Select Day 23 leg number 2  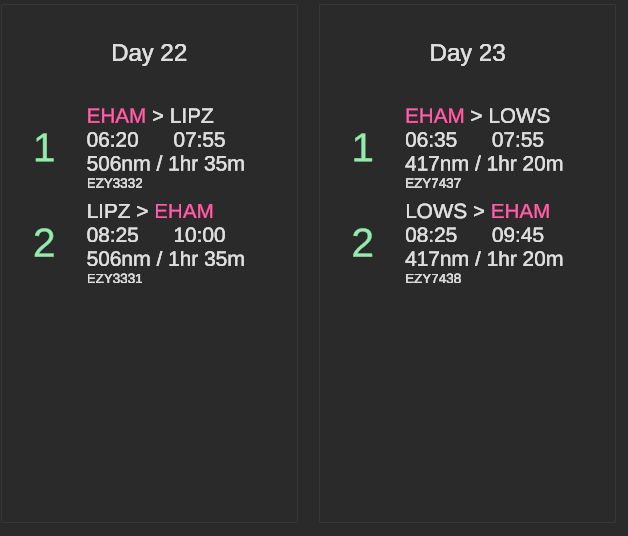362,243
